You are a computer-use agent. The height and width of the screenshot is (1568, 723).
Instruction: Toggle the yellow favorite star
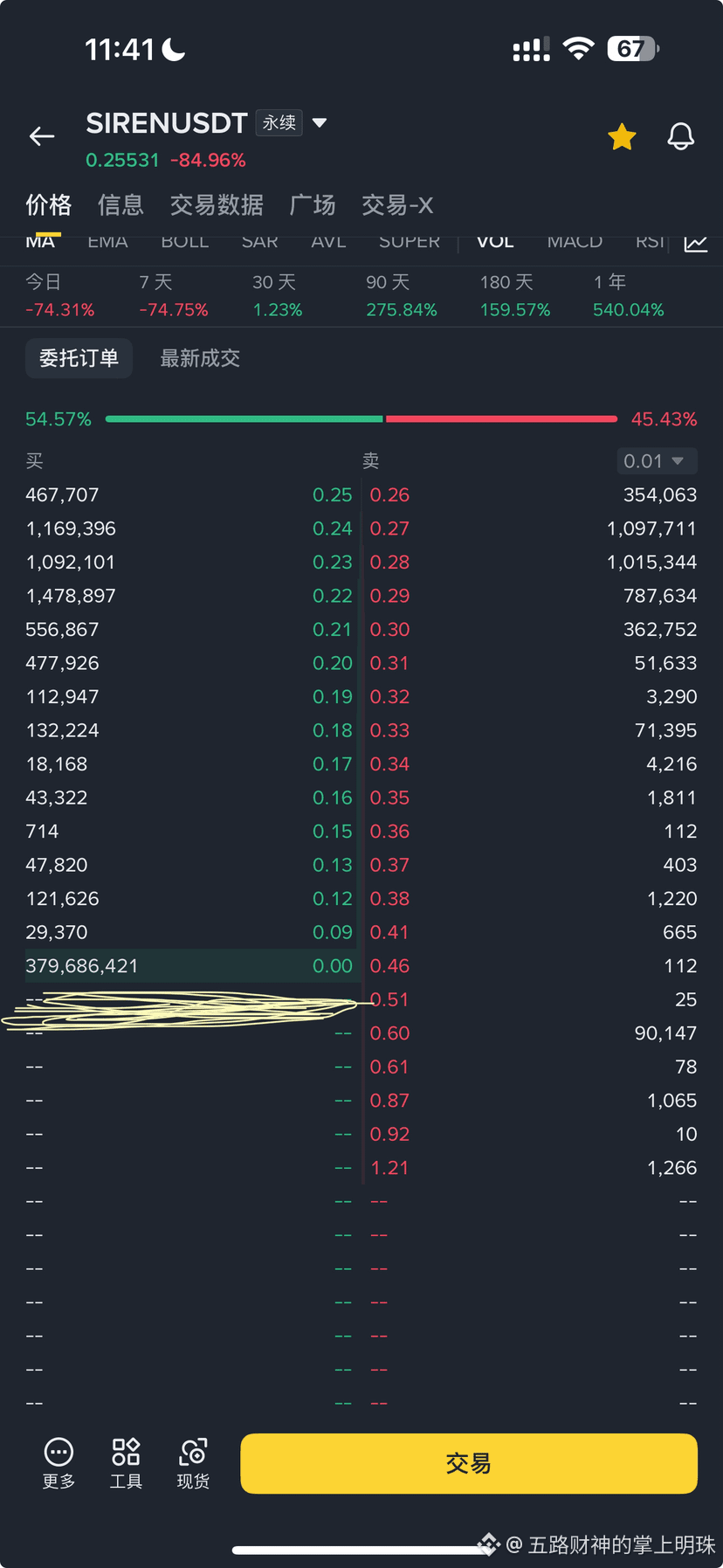pyautogui.click(x=622, y=136)
